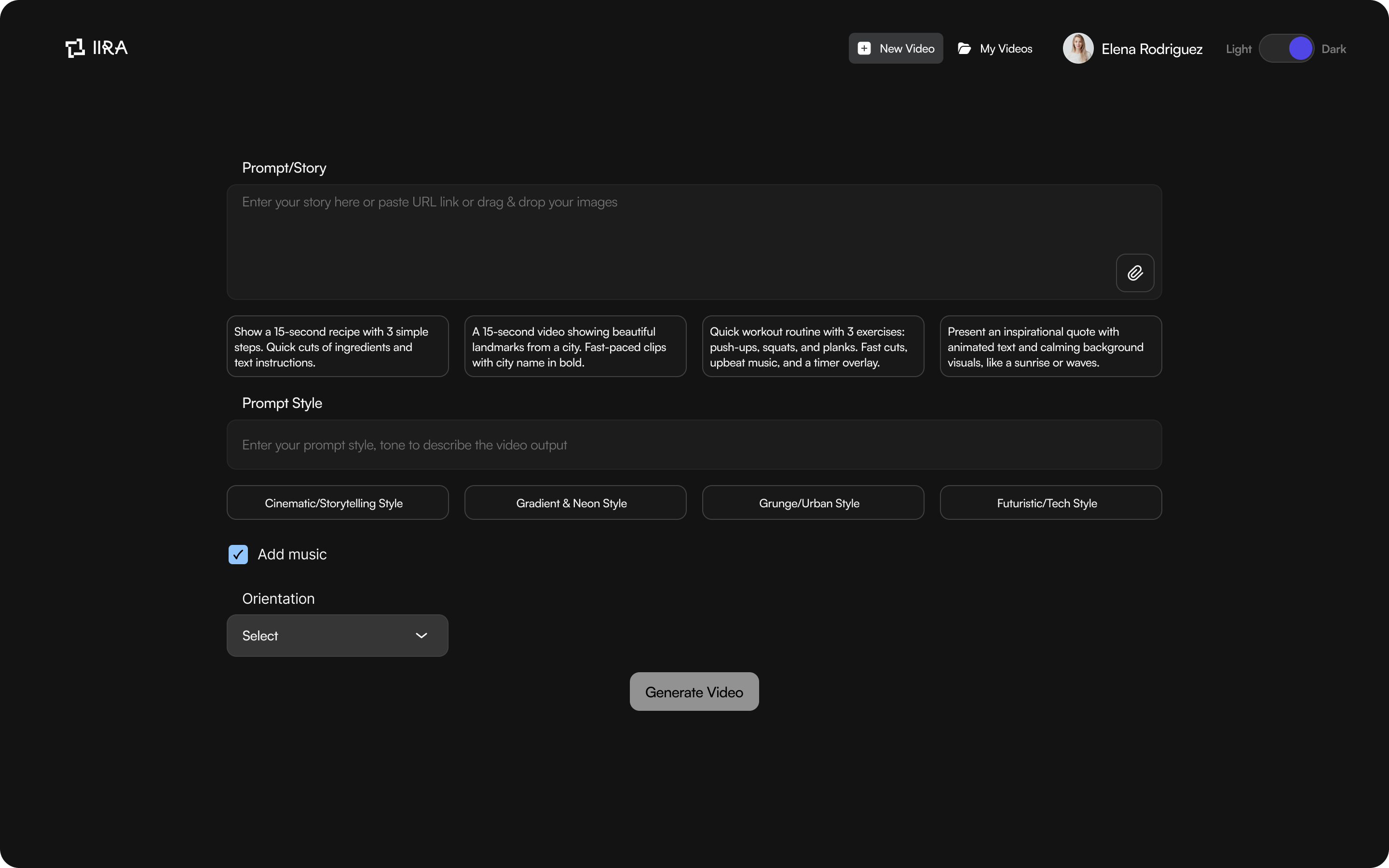This screenshot has height=868, width=1389.
Task: Select Futuristic/Tech Style preset
Action: pyautogui.click(x=1050, y=503)
